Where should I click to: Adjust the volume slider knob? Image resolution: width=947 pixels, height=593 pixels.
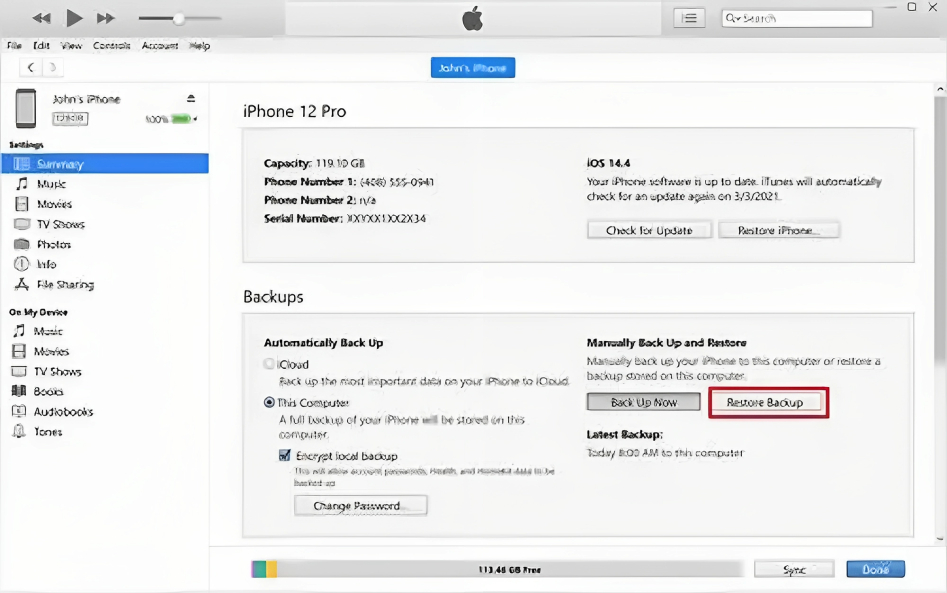pyautogui.click(x=179, y=19)
